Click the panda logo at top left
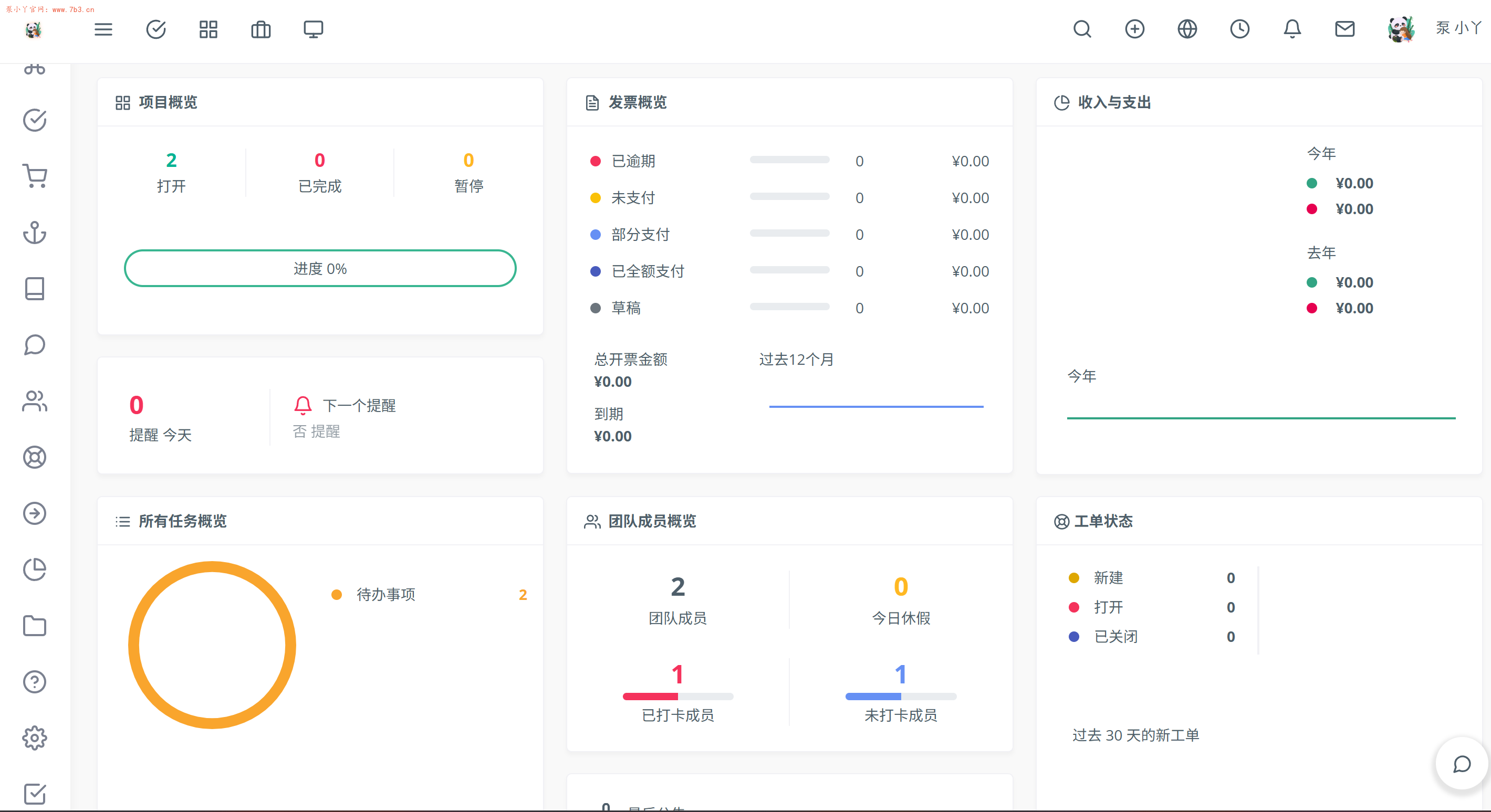The image size is (1491, 812). (34, 29)
